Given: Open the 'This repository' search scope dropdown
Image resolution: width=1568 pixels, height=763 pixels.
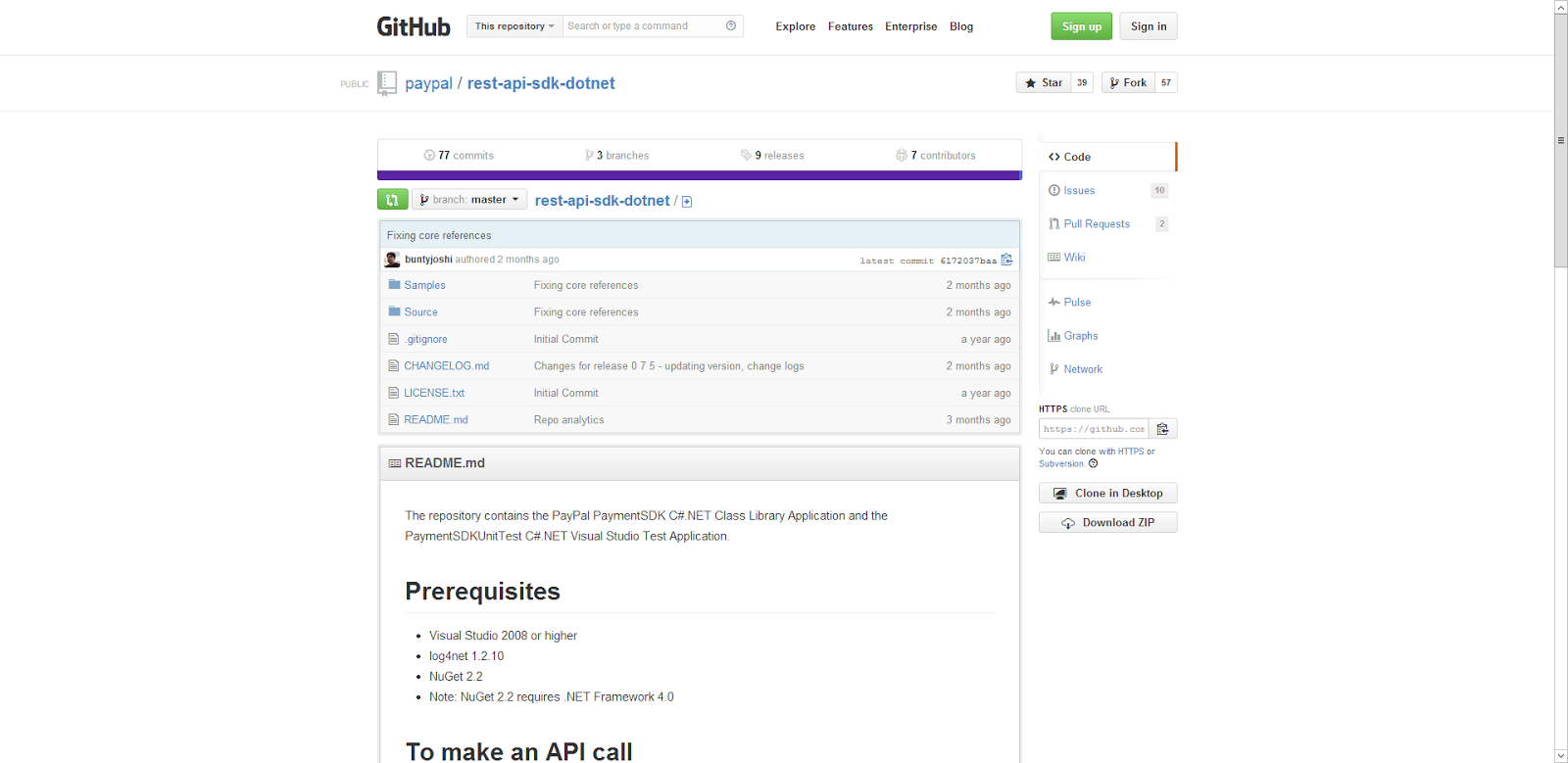Looking at the screenshot, I should 514,26.
